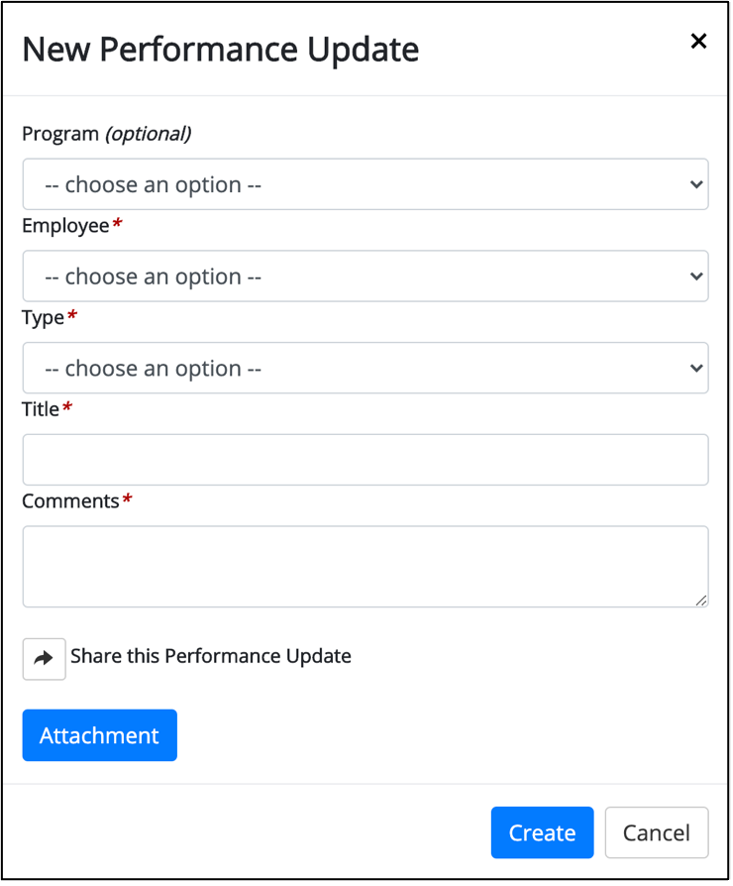Image resolution: width=733 pixels, height=886 pixels.
Task: Toggle the share arrow icon button
Action: (44, 659)
